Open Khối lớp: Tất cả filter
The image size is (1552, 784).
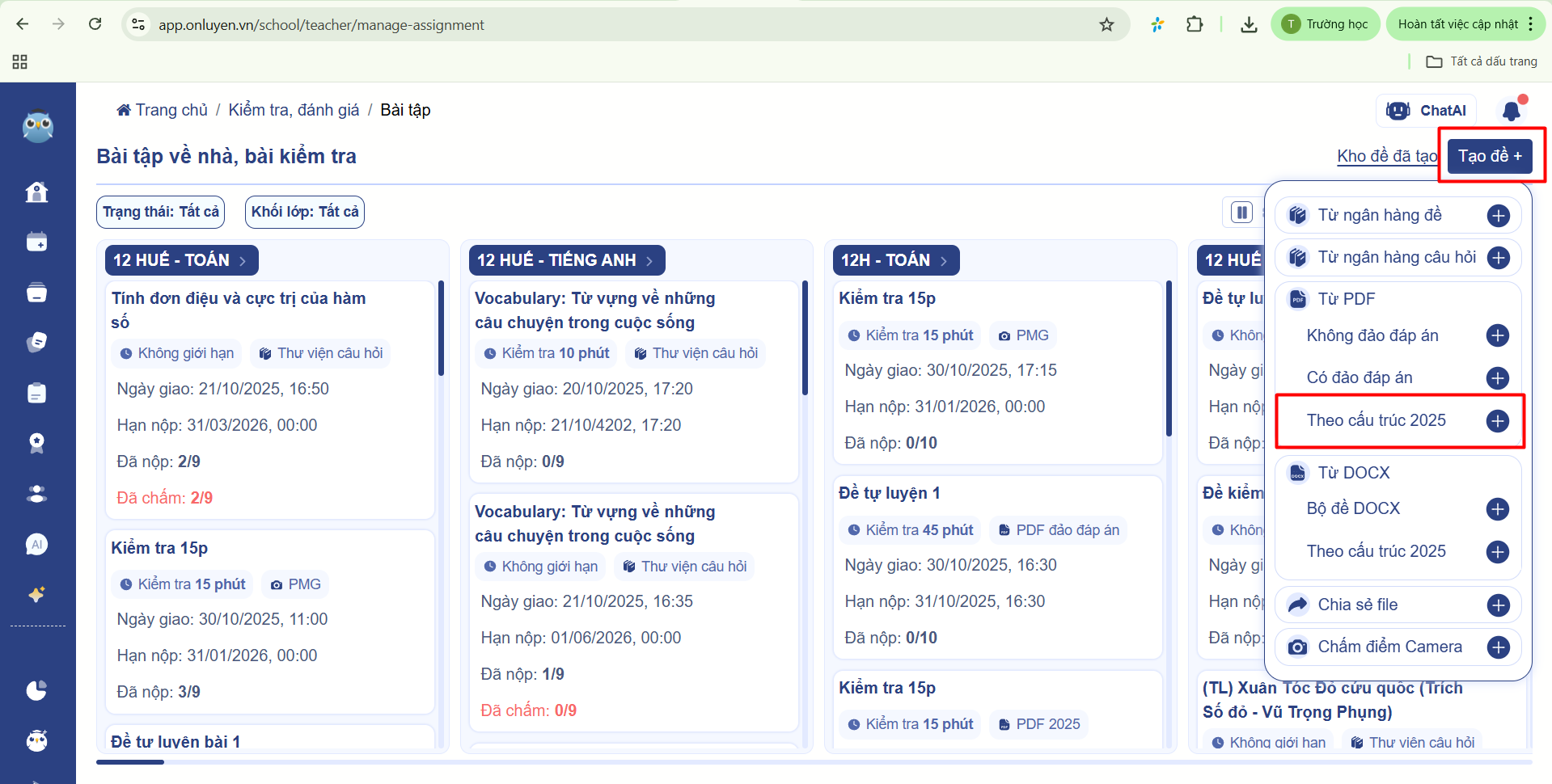[x=305, y=212]
